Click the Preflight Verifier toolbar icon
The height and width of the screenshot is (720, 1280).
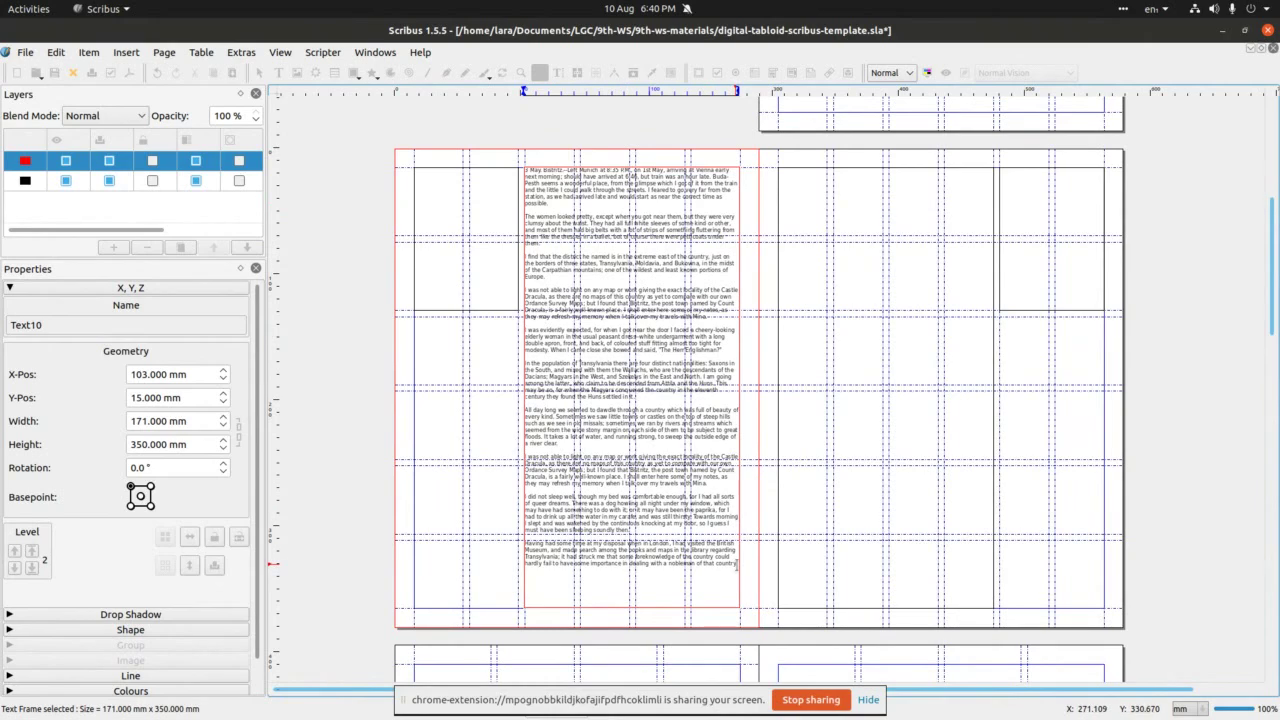pyautogui.click(x=111, y=73)
